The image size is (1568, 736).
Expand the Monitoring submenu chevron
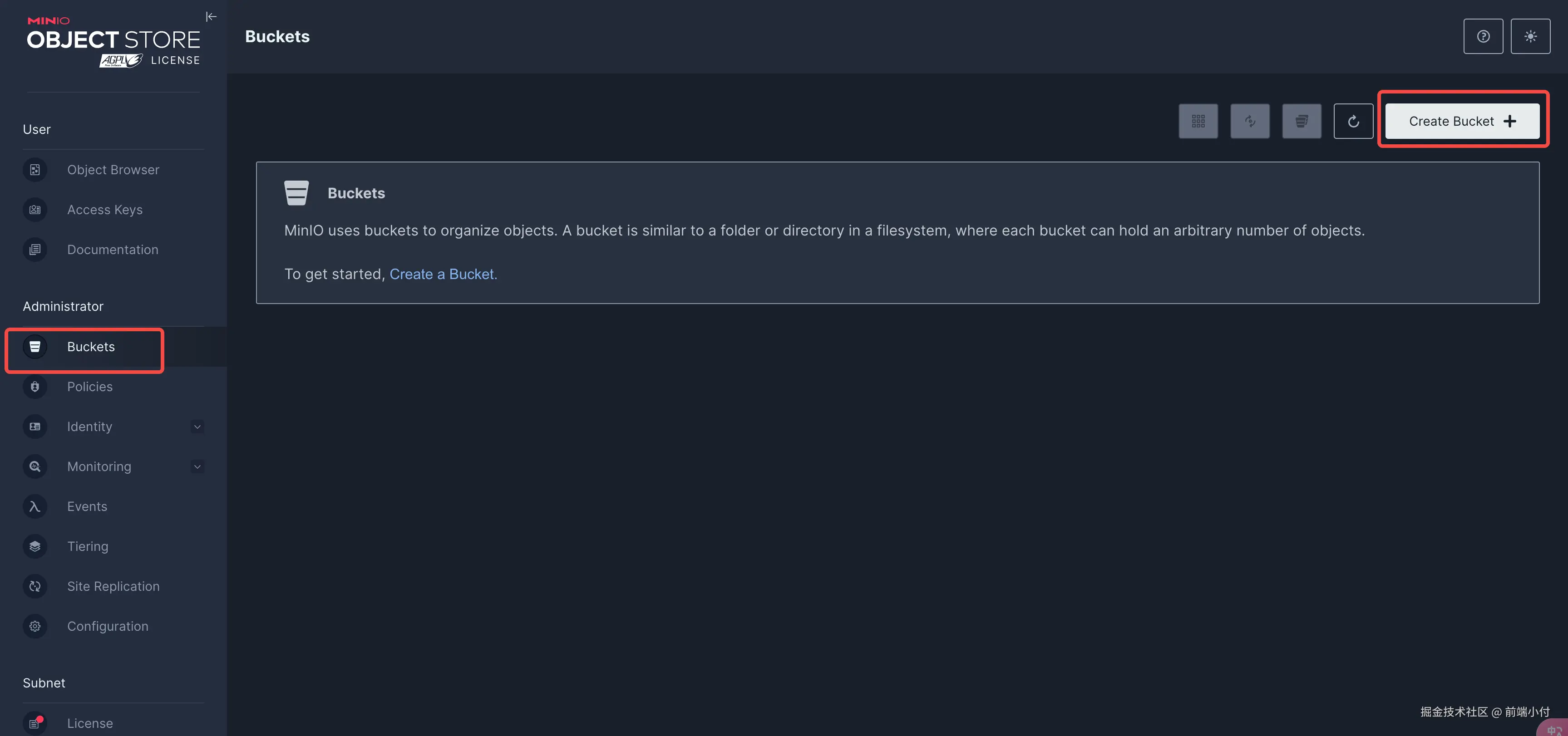[x=197, y=466]
